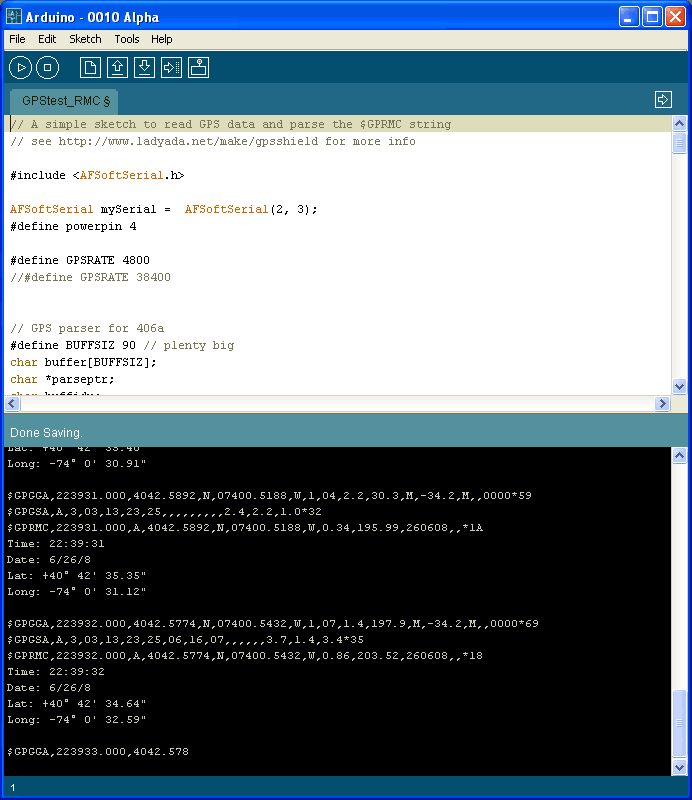The height and width of the screenshot is (800, 692).
Task: Open the tab options arrow menu
Action: pos(663,99)
